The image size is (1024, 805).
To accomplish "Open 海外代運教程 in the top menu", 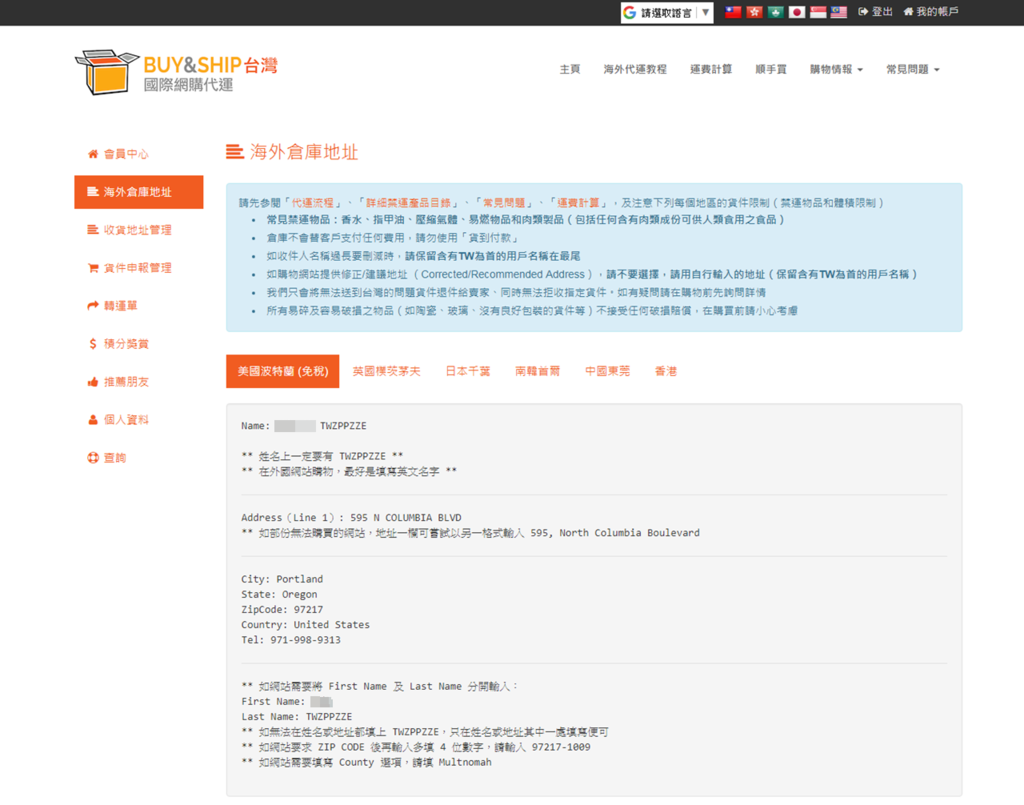I will pyautogui.click(x=635, y=70).
